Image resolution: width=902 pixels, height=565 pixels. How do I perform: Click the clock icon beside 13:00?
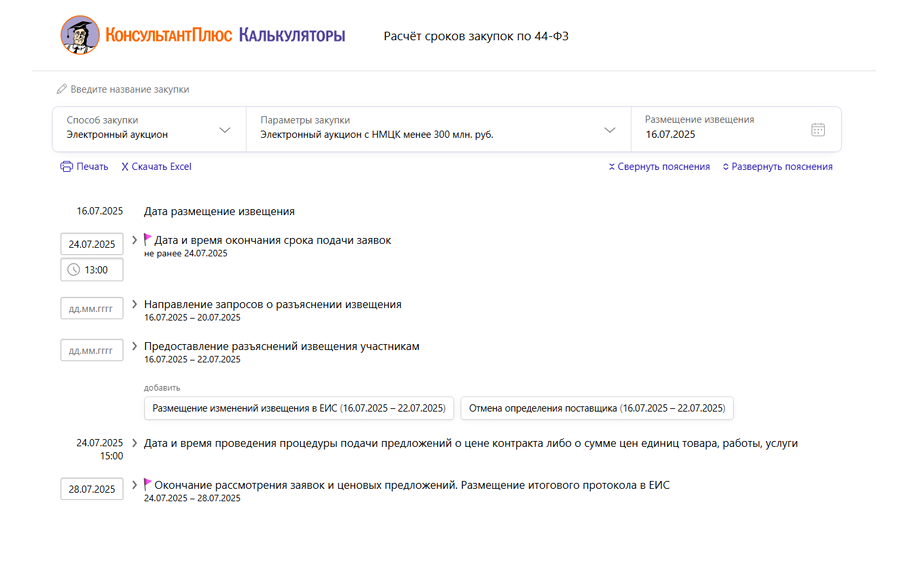(74, 270)
